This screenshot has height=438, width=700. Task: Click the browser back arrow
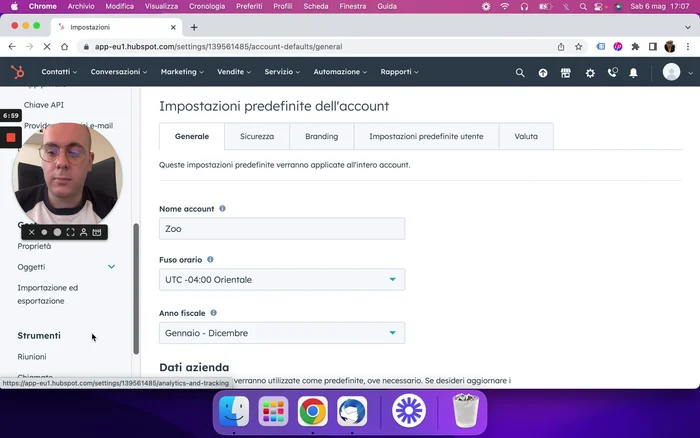12,46
